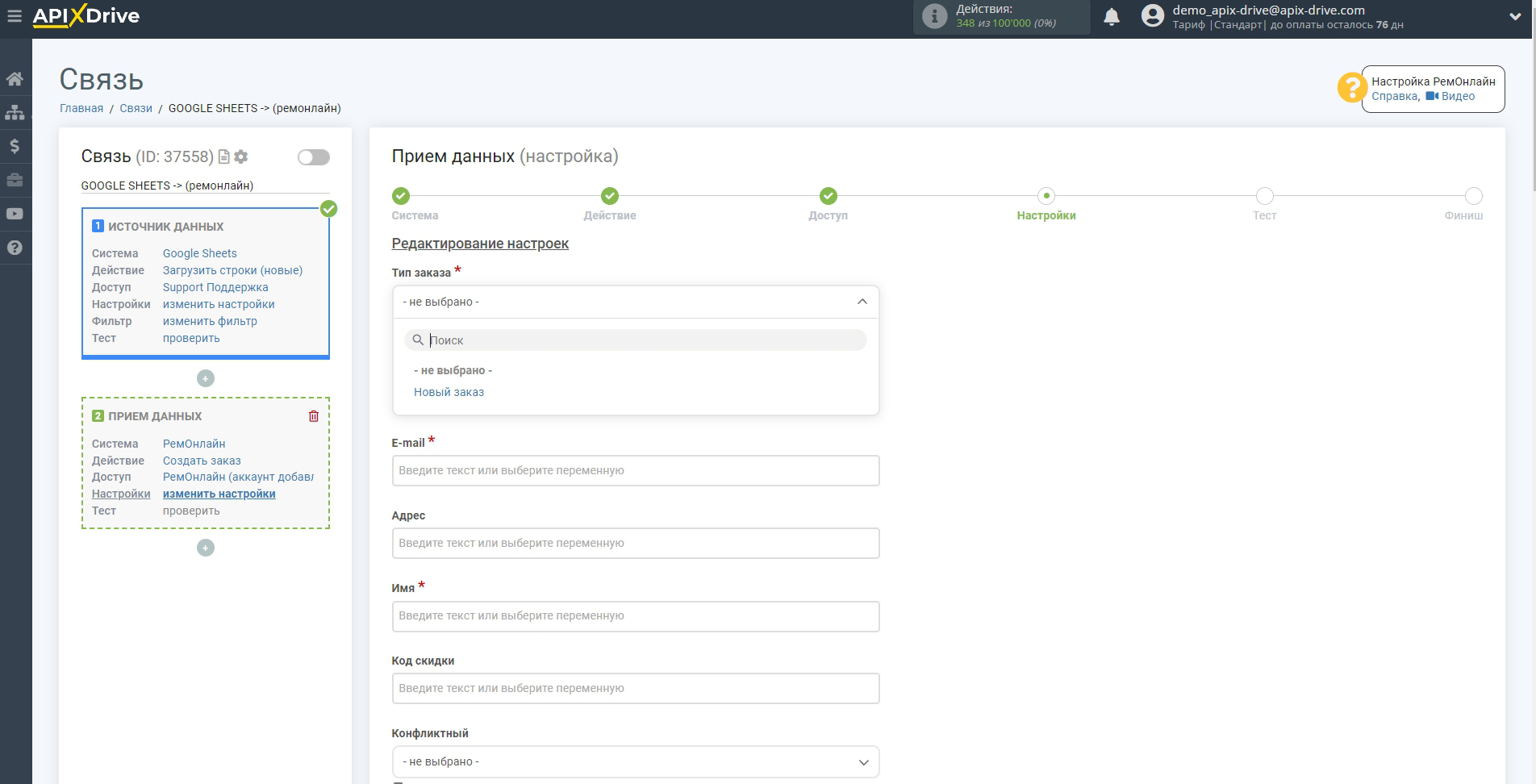Open the notifications bell
This screenshot has width=1536, height=784.
[1112, 17]
